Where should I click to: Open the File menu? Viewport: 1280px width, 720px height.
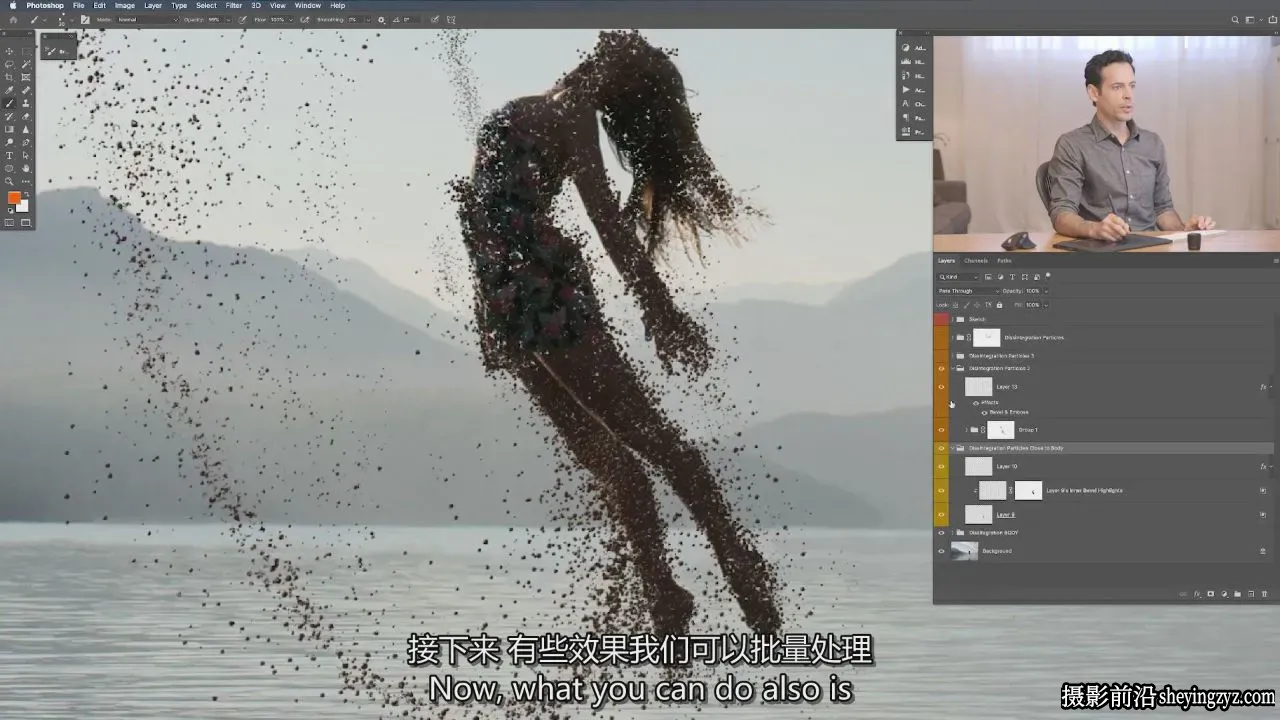pyautogui.click(x=78, y=6)
